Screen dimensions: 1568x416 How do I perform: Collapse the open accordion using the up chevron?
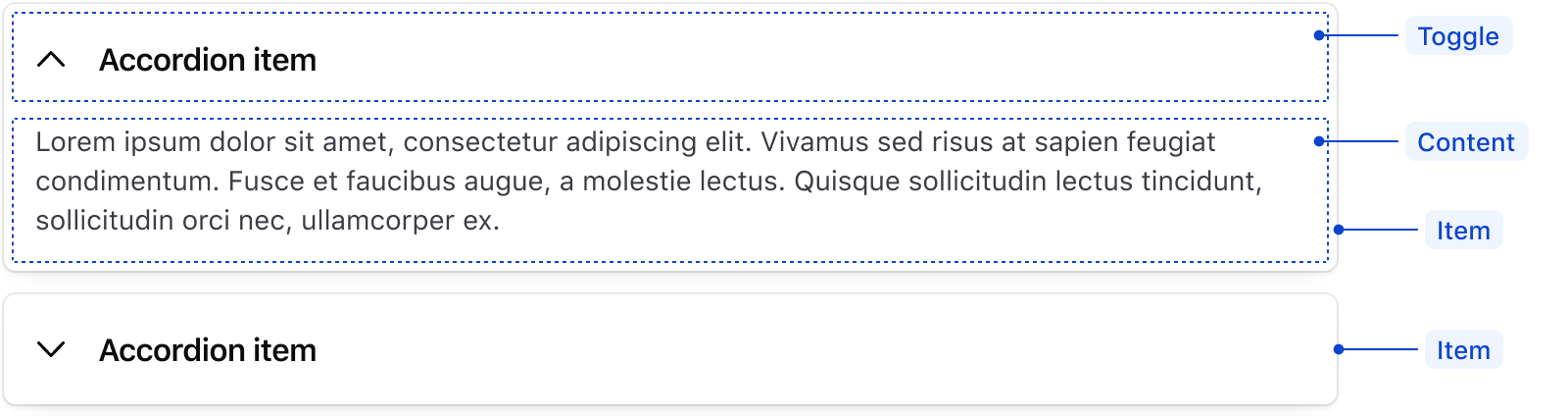pos(51,60)
